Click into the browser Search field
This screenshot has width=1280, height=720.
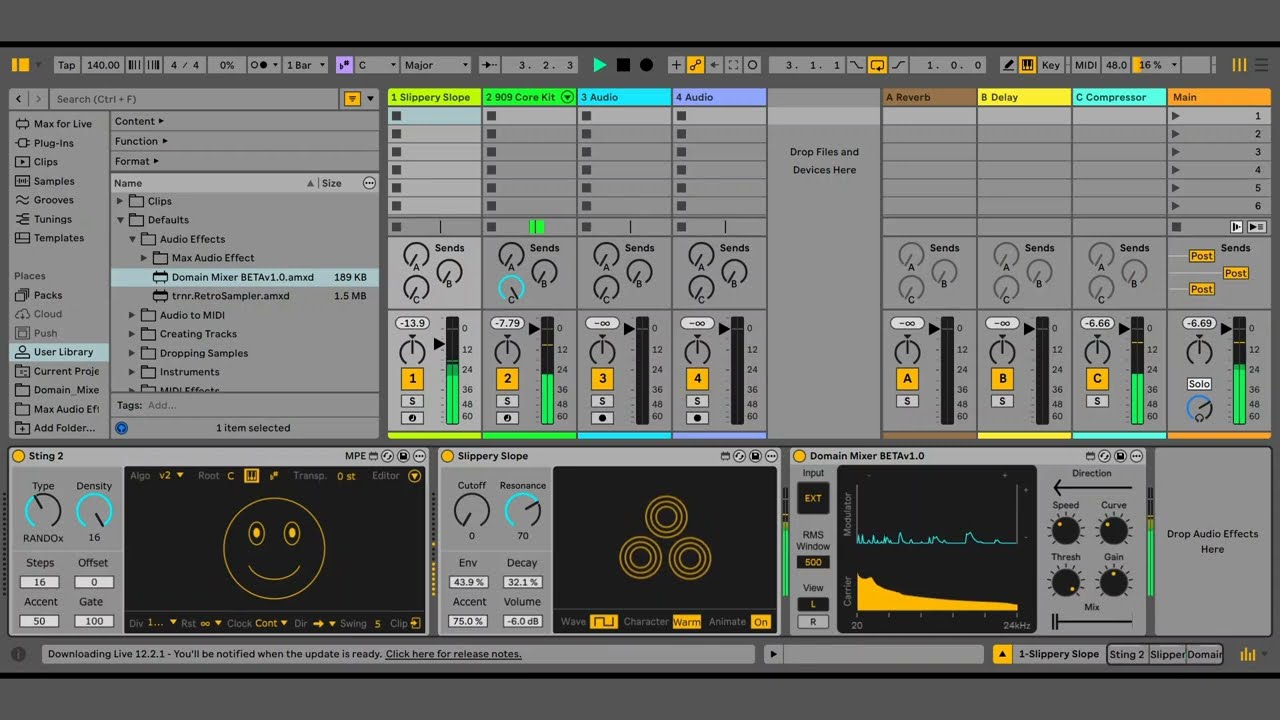[x=195, y=99]
